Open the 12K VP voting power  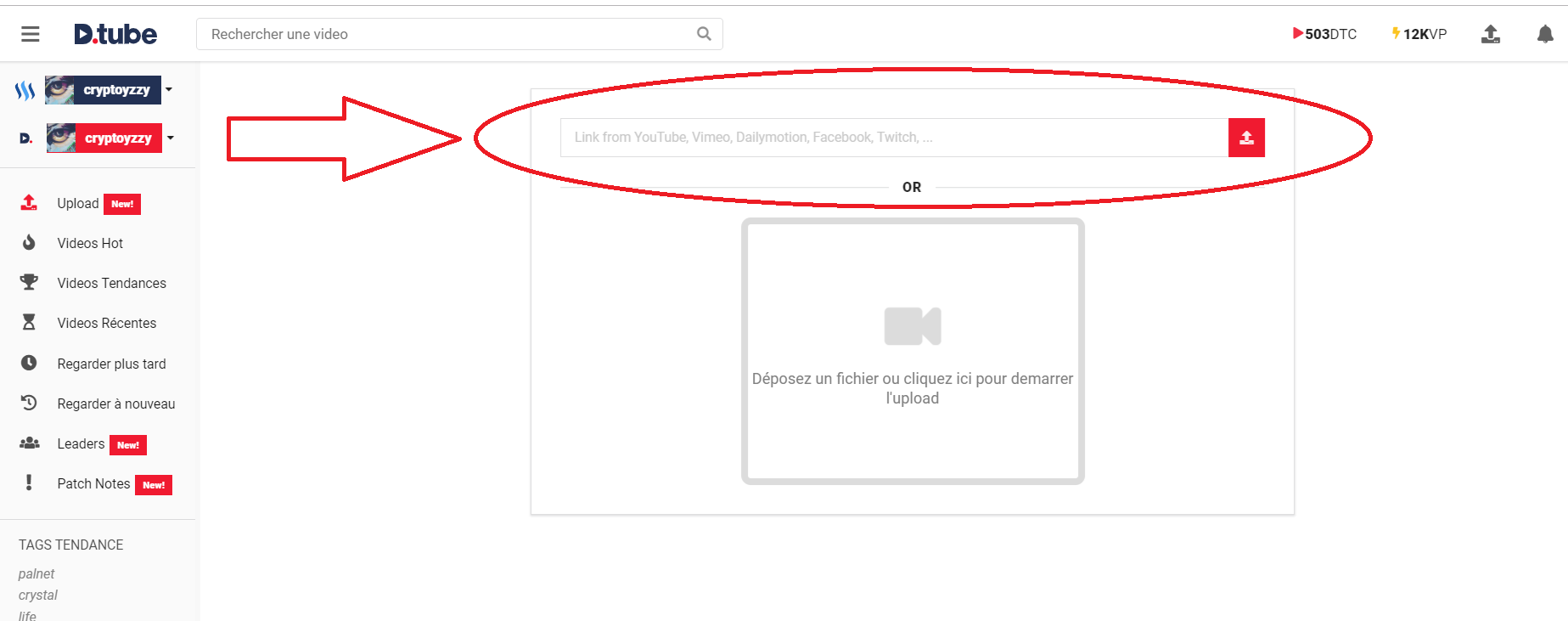pos(1419,34)
